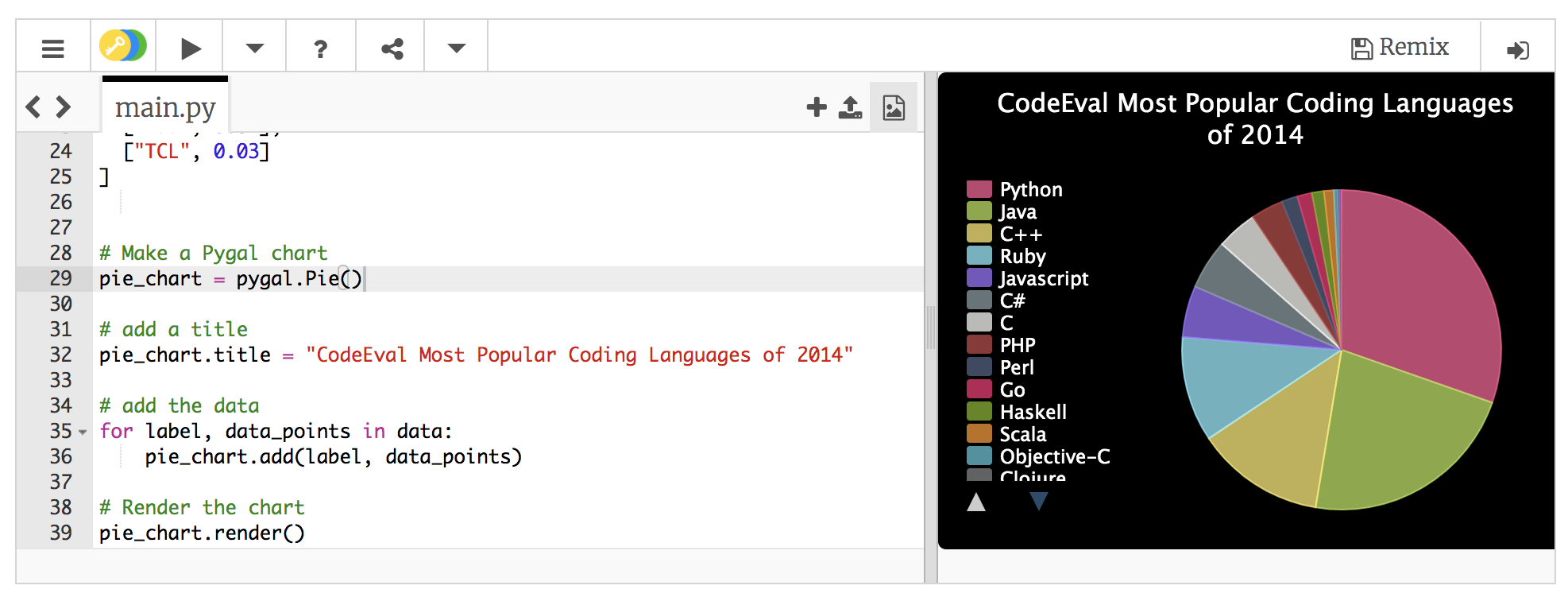Expand the run options dropdown arrow
Viewport: 1568px width, 601px height.
pos(254,48)
